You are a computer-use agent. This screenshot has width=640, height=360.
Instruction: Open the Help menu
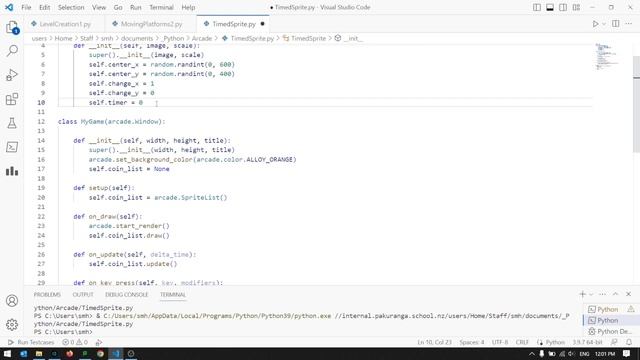pyautogui.click(x=188, y=7)
